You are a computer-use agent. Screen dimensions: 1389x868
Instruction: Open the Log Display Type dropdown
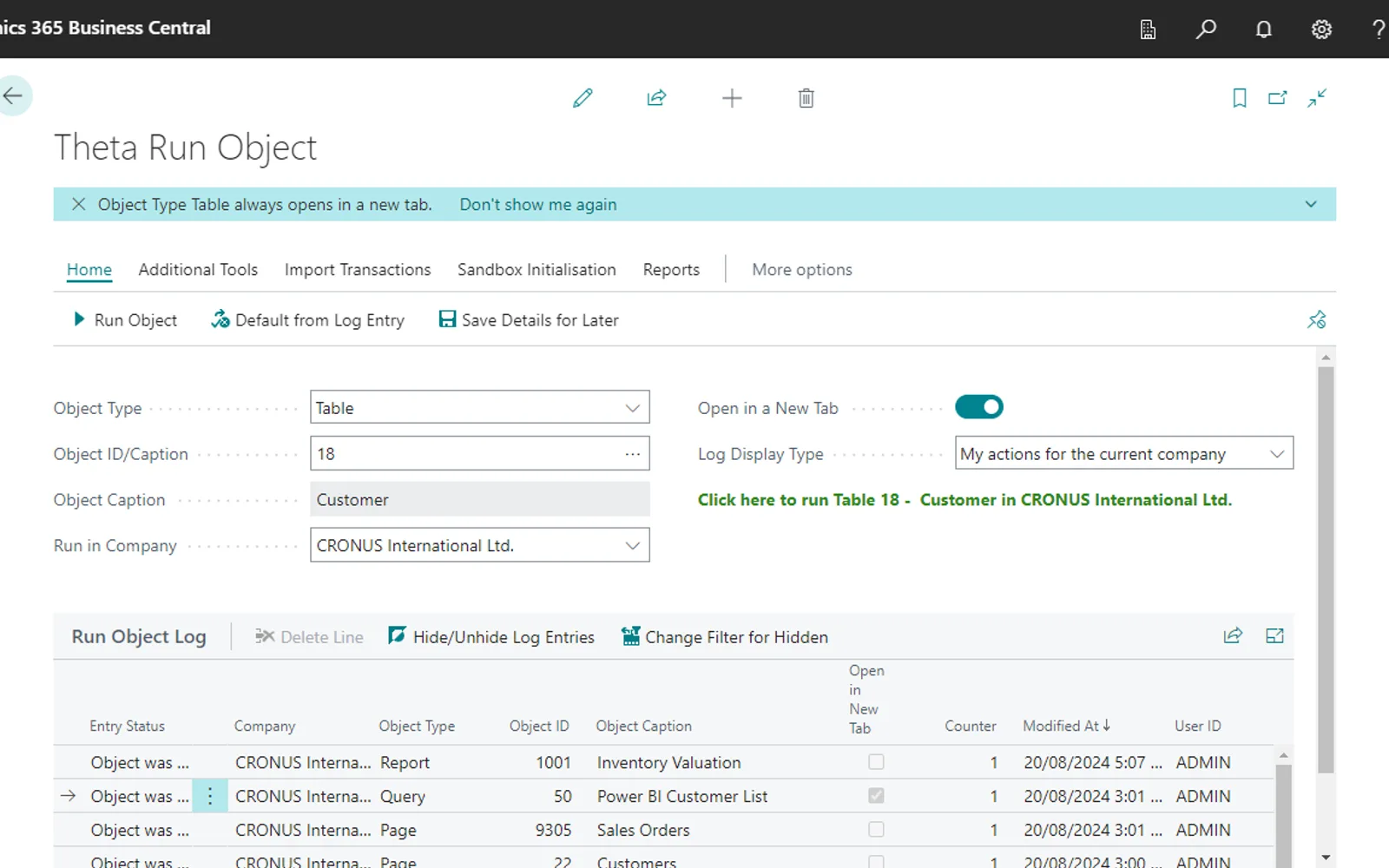click(x=1277, y=454)
